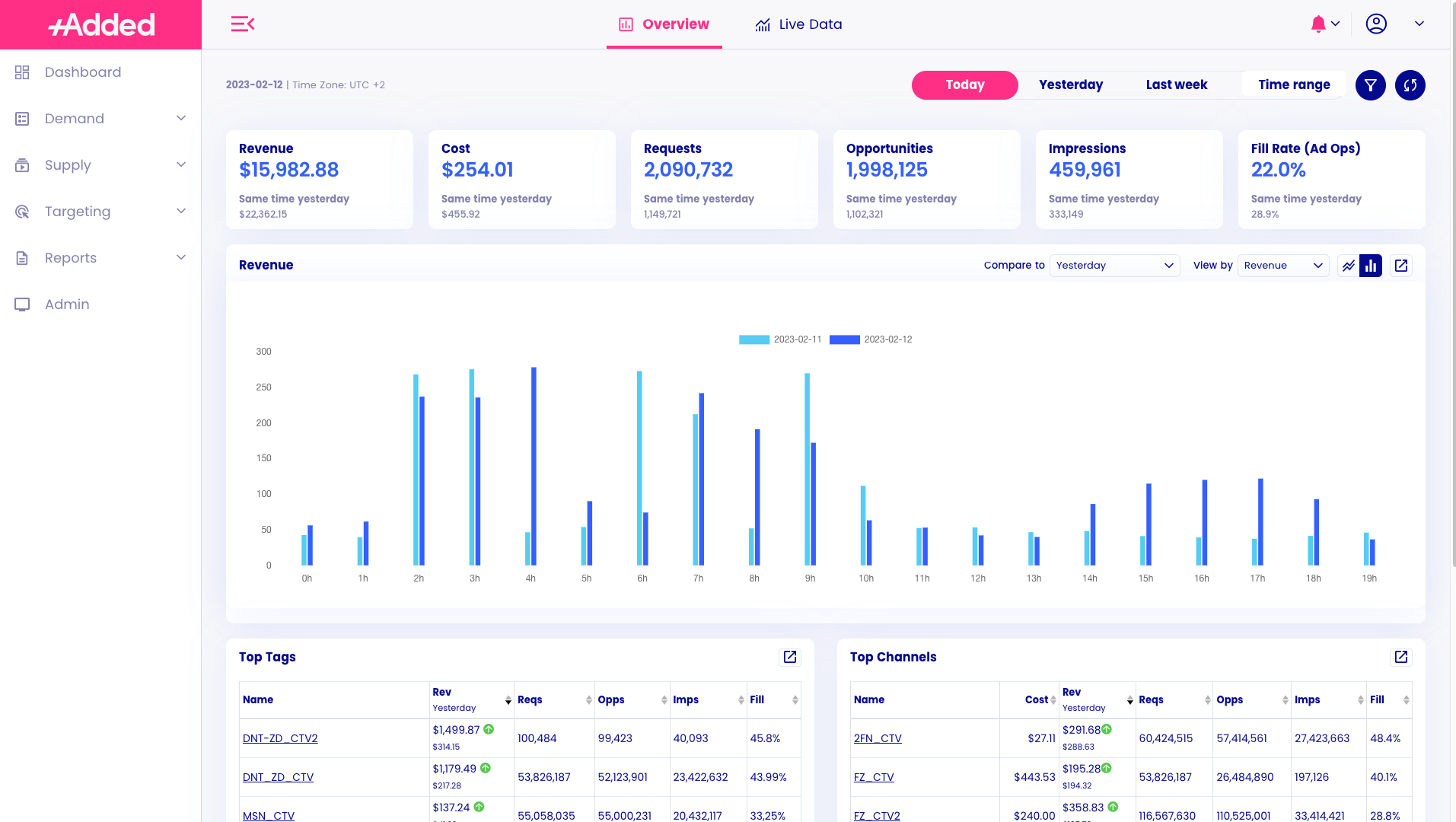
Task: Click the Revenue summary card
Action: 320,180
